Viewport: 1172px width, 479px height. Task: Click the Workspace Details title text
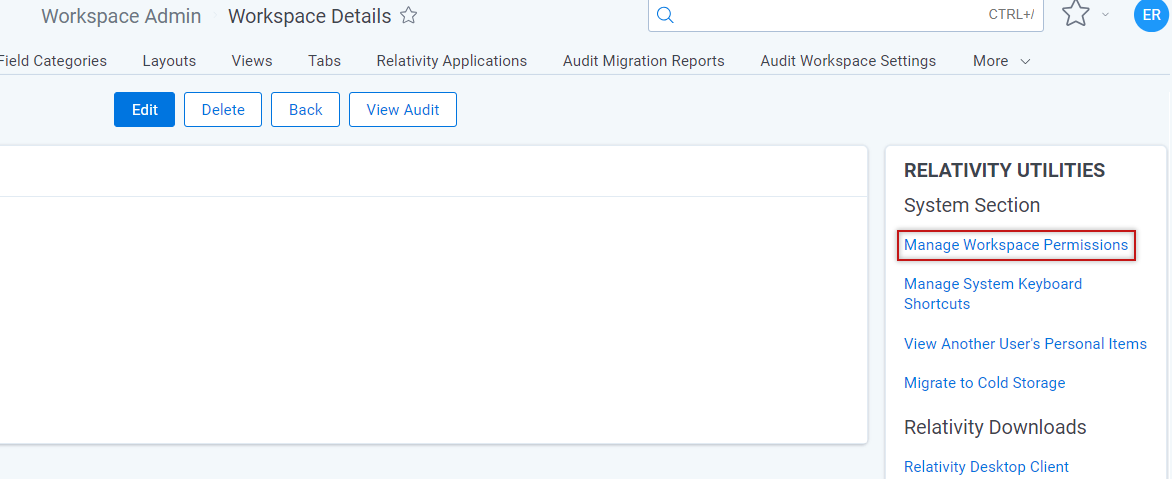pos(309,16)
